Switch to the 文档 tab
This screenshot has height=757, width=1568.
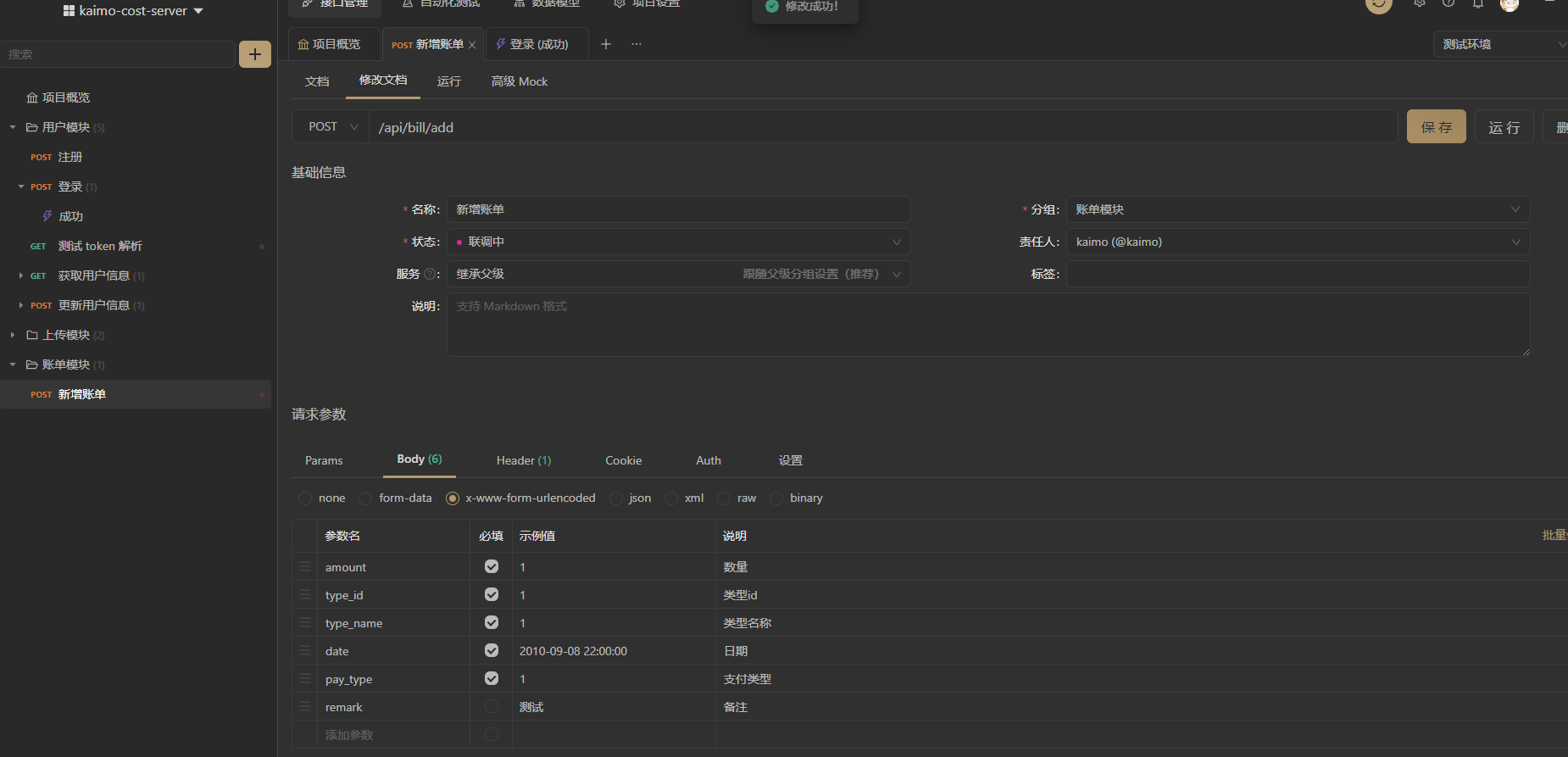coord(317,81)
